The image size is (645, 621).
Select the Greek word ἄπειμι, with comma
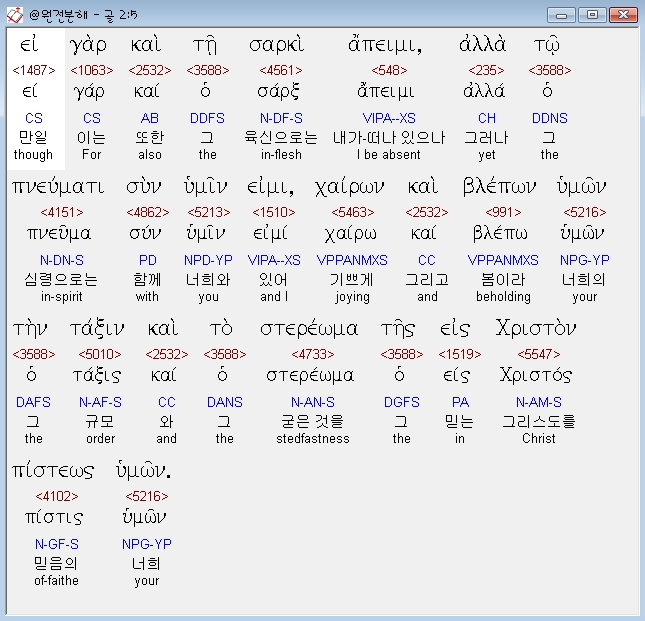385,44
